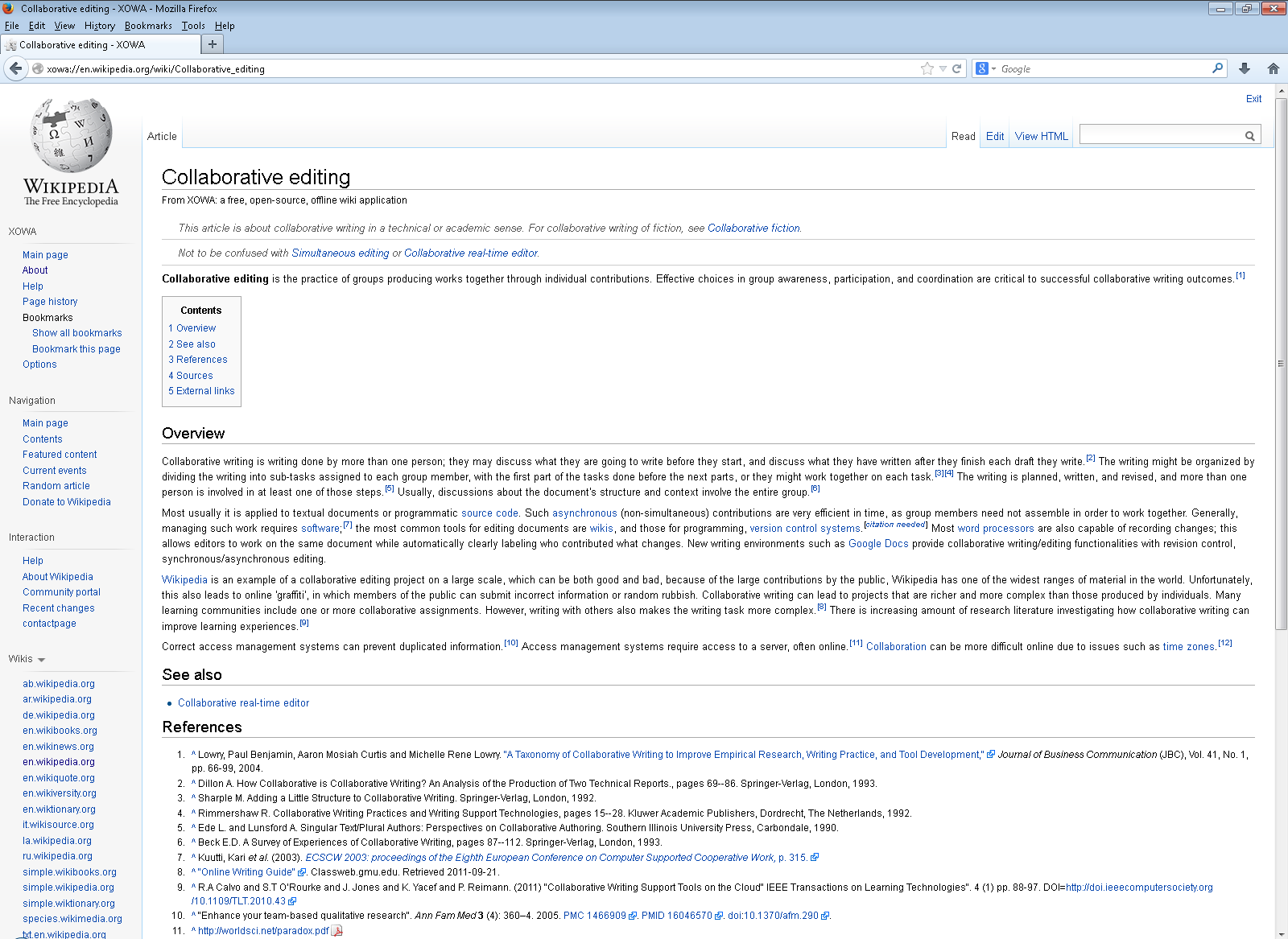Open the Edit tab of article
Viewport: 1288px width, 939px height.
click(995, 136)
